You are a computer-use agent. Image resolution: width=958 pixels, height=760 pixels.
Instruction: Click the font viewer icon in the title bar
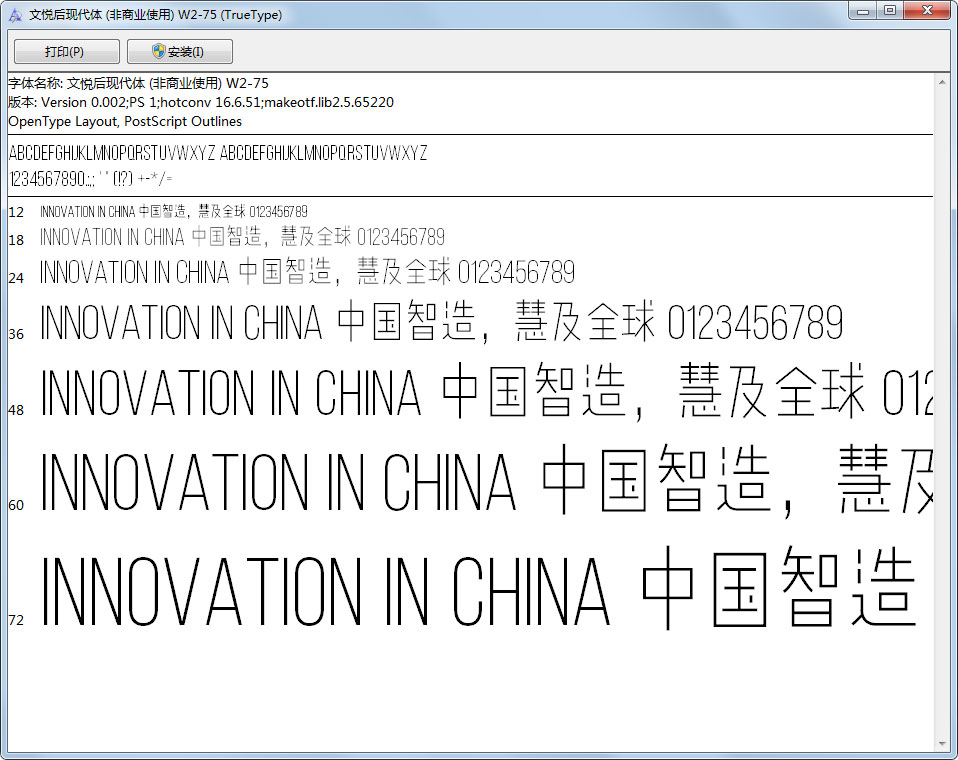(14, 11)
